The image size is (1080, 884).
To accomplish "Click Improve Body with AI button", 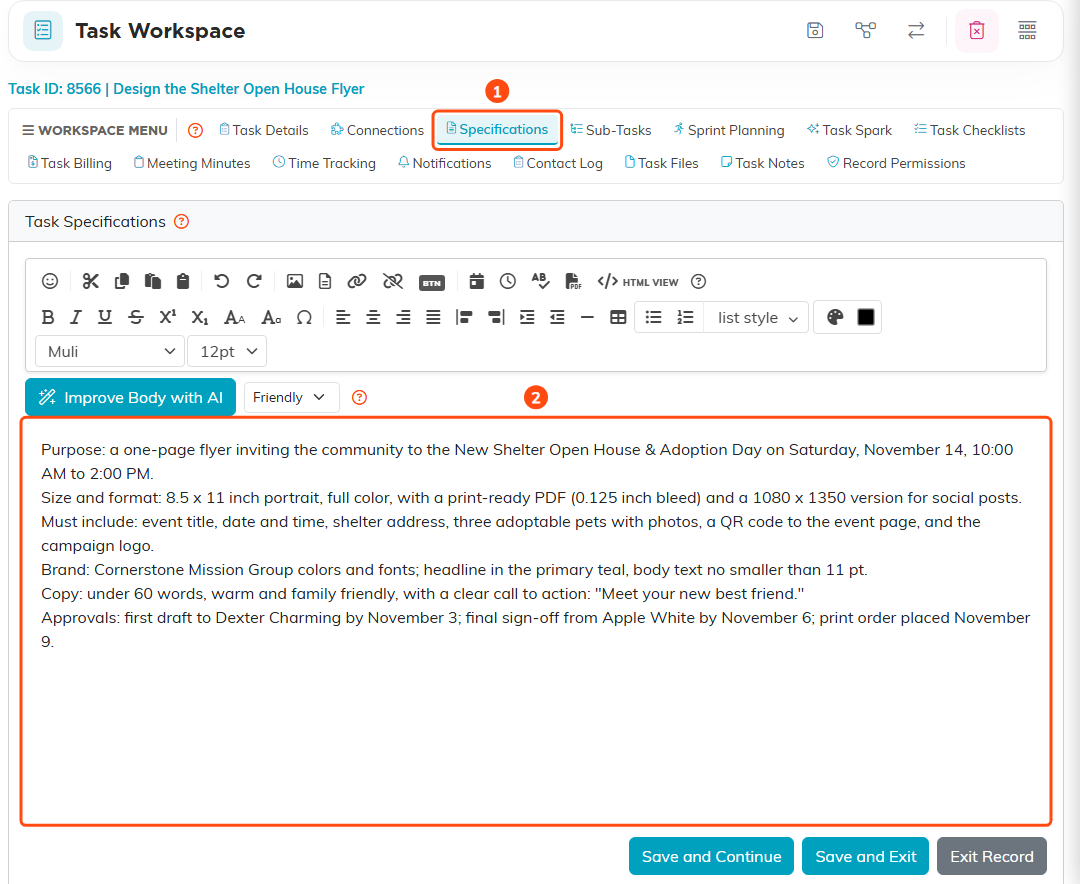I will point(130,398).
